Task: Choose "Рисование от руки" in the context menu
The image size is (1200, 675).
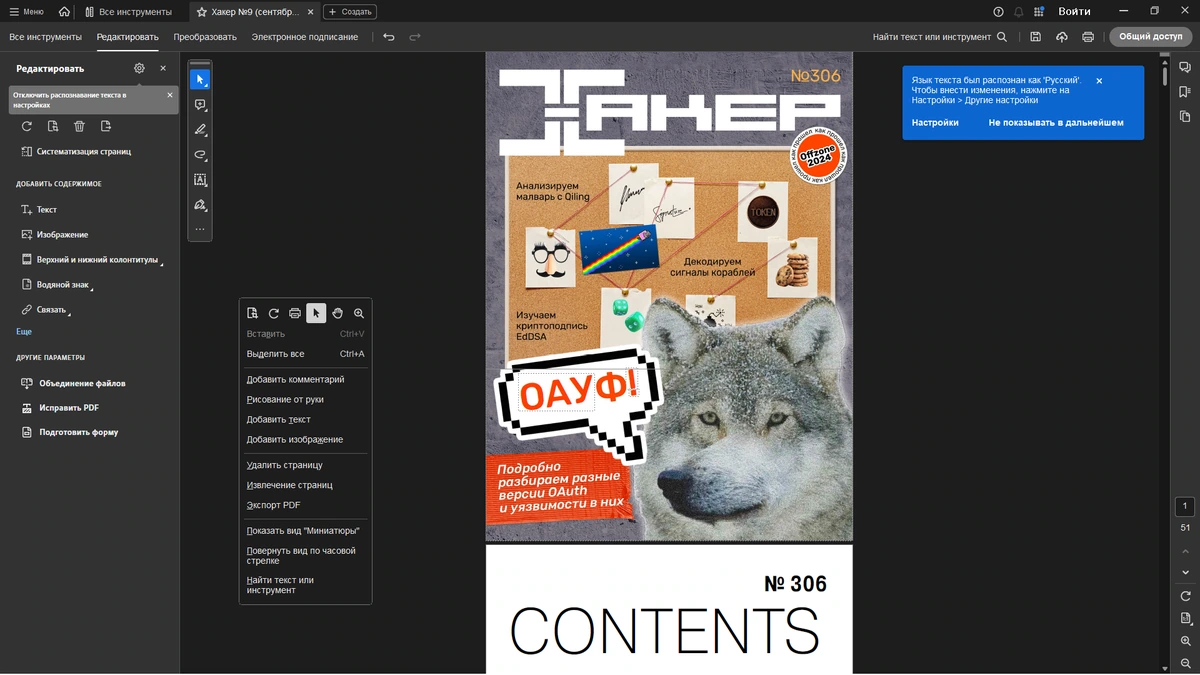Action: tap(305, 399)
